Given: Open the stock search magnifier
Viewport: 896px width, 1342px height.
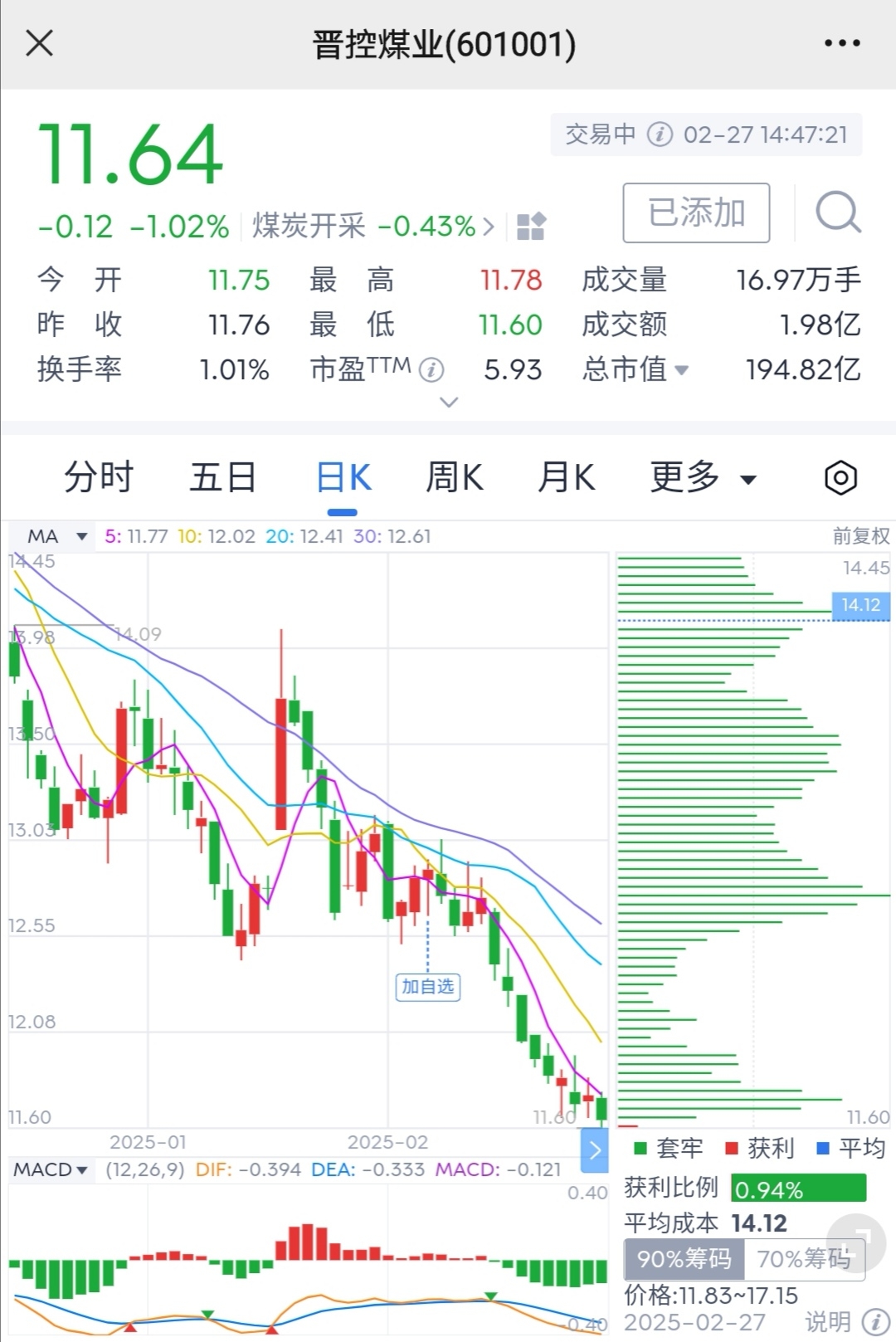Looking at the screenshot, I should (x=838, y=212).
